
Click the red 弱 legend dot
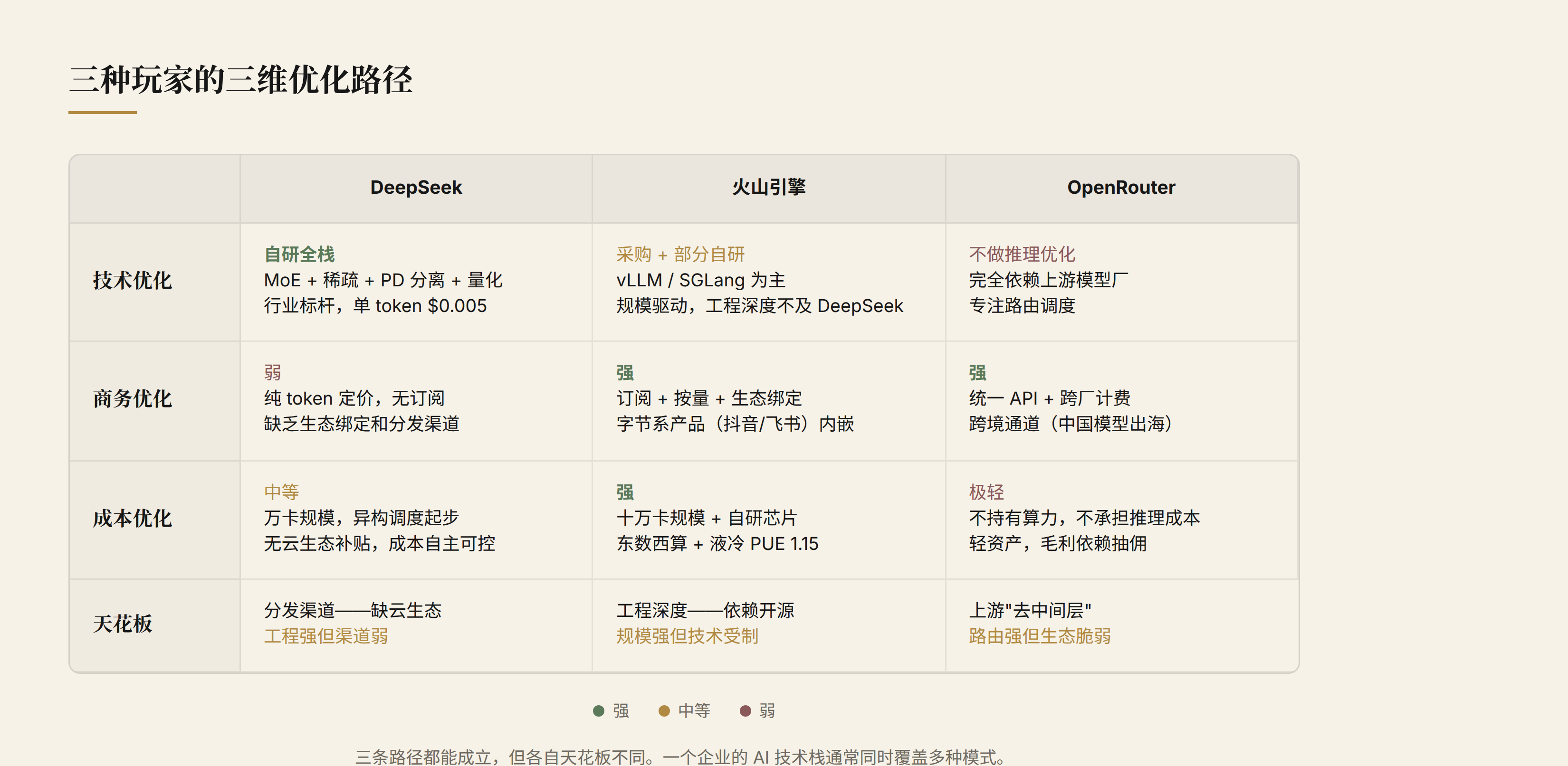point(745,710)
